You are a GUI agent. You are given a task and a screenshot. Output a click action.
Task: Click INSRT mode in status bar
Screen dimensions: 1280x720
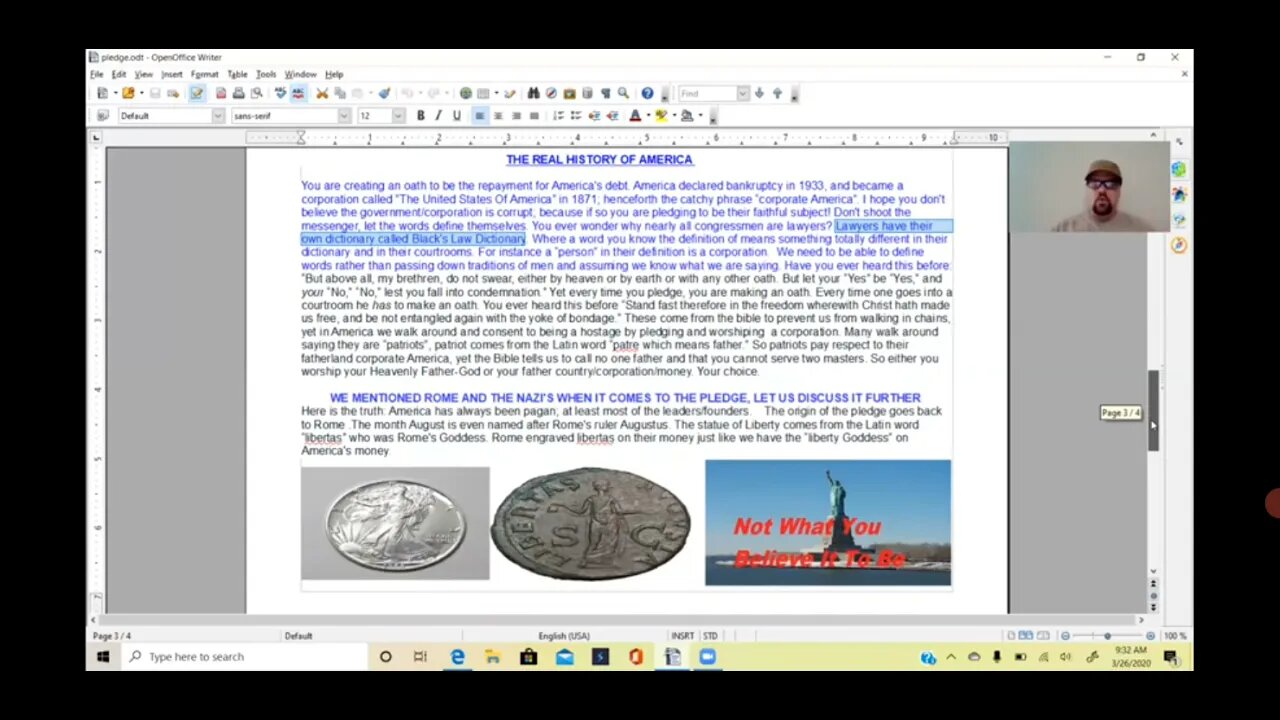(x=683, y=636)
